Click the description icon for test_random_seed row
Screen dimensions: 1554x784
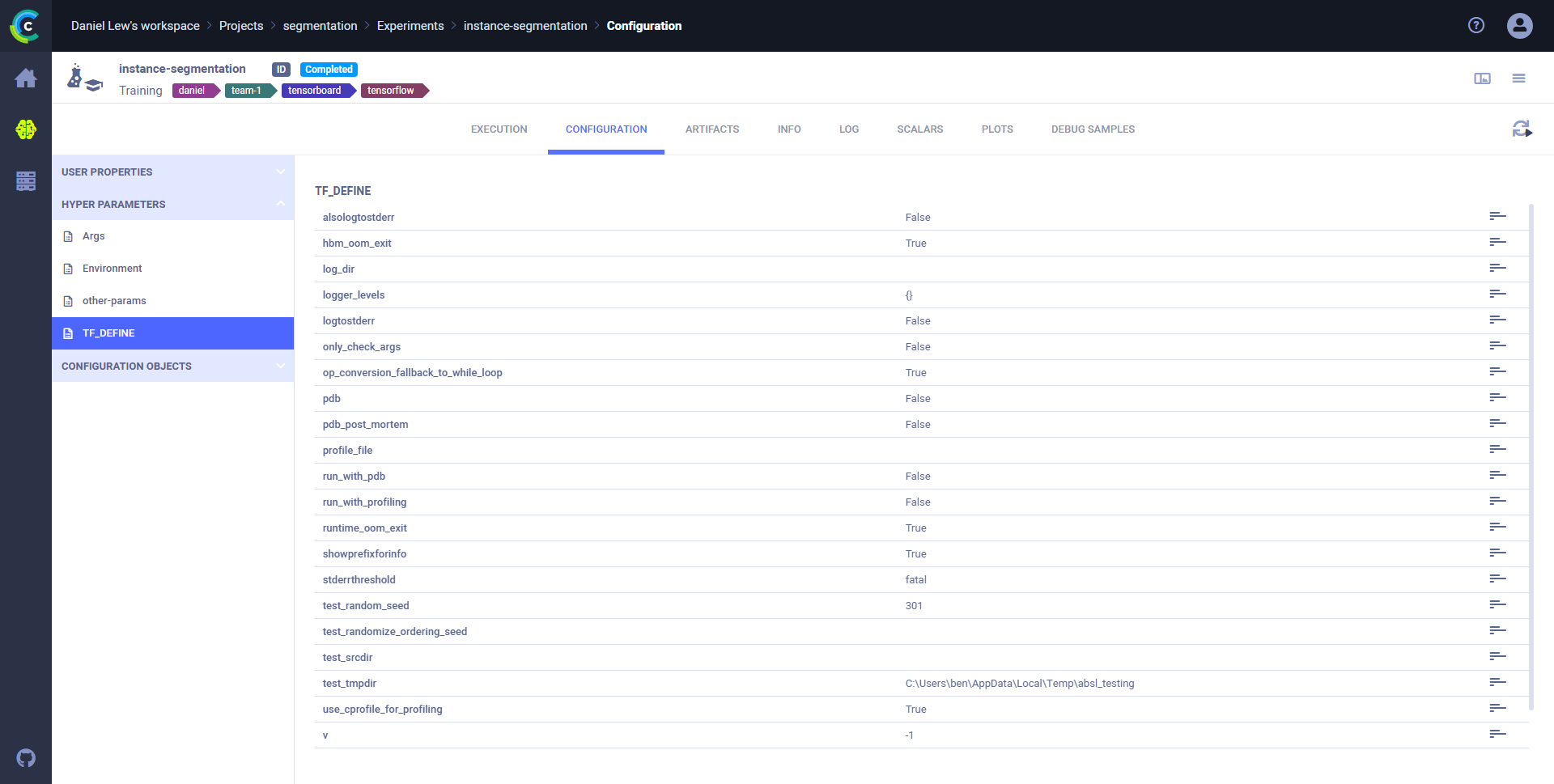pos(1497,605)
